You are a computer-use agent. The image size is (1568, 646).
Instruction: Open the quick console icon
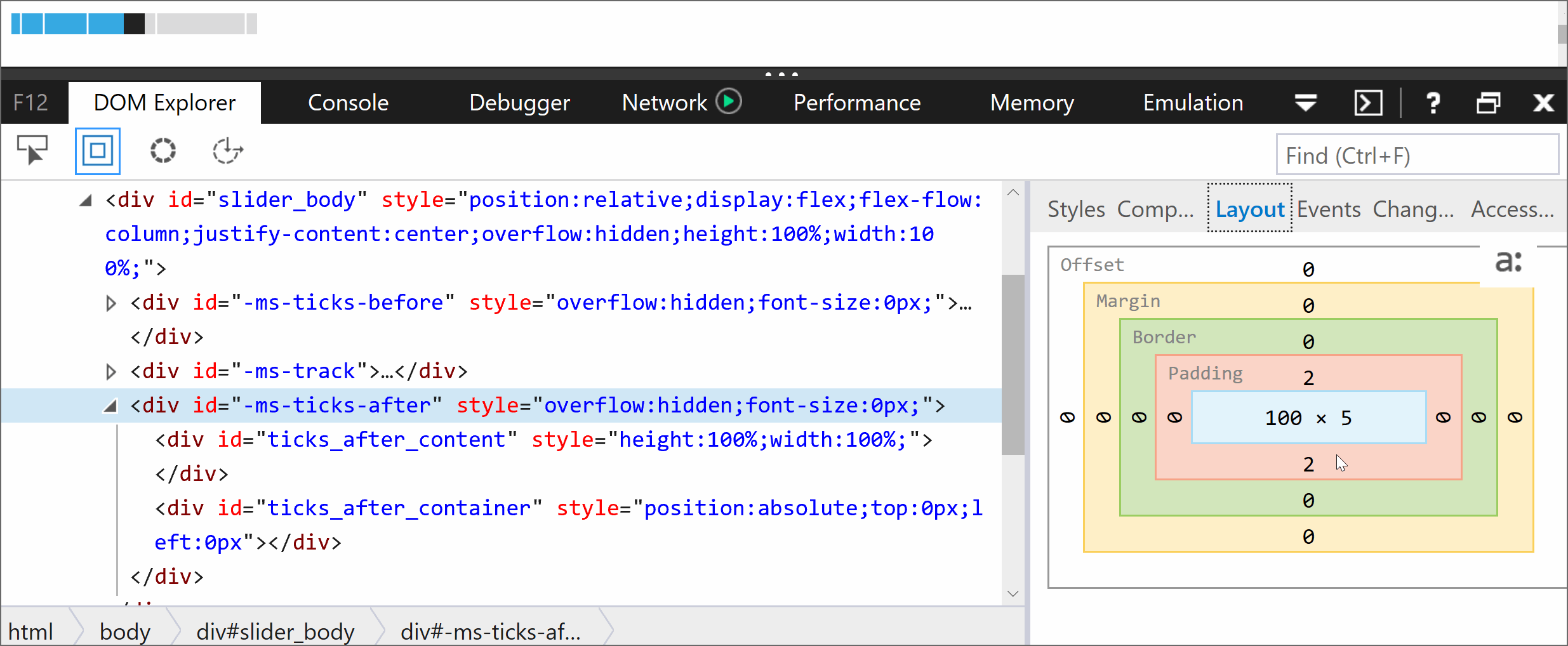[1369, 103]
